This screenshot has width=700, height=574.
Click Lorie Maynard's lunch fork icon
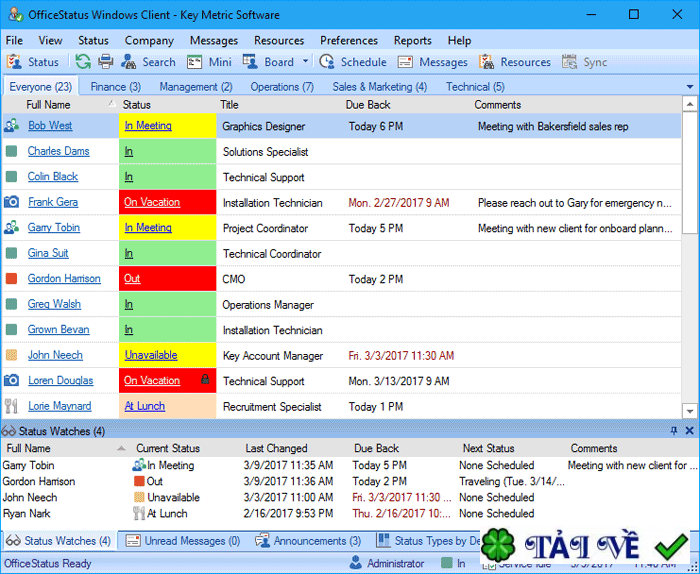(12, 407)
